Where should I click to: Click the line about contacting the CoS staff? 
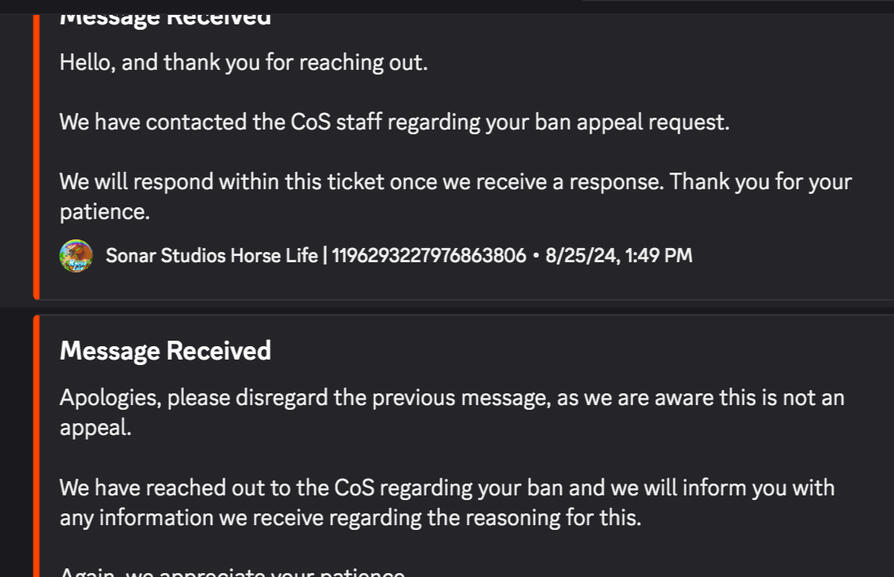[x=394, y=123]
